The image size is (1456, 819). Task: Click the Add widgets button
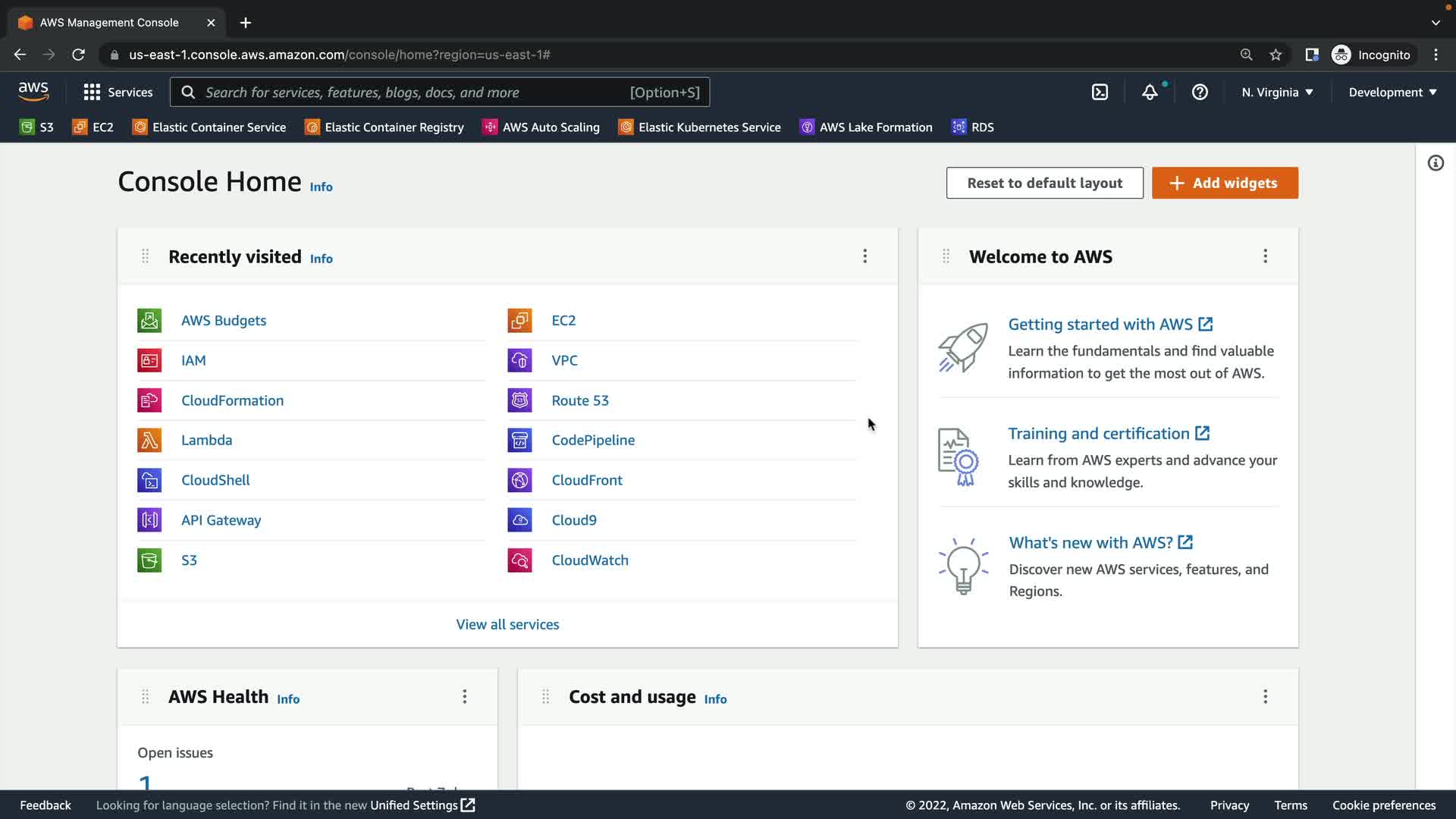(1225, 183)
